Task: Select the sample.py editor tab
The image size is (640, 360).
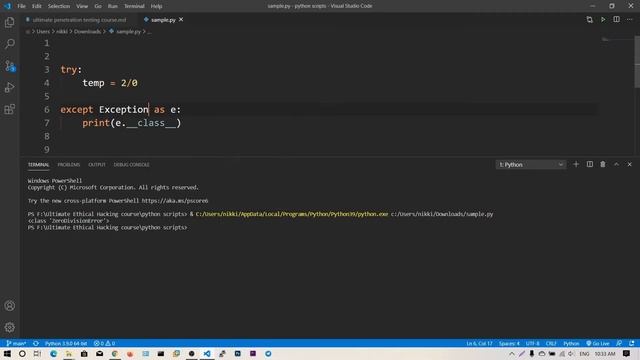Action: click(163, 20)
